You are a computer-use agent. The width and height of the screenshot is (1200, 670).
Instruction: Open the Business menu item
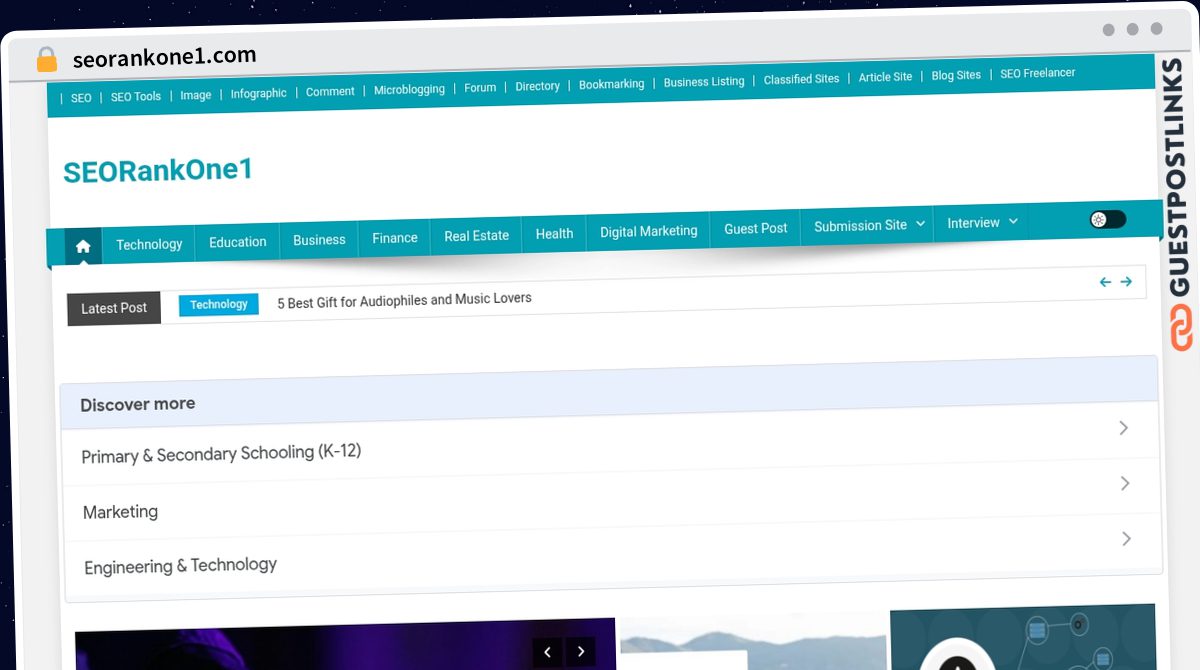[319, 240]
